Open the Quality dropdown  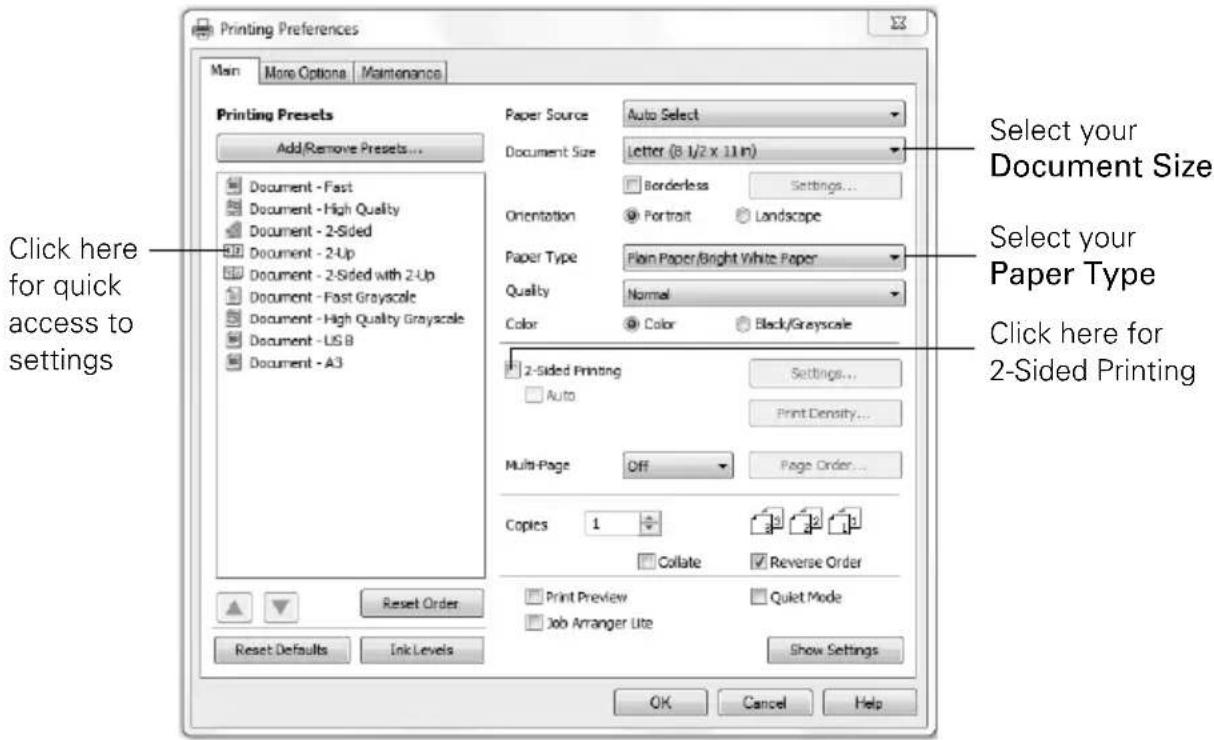click(x=762, y=294)
